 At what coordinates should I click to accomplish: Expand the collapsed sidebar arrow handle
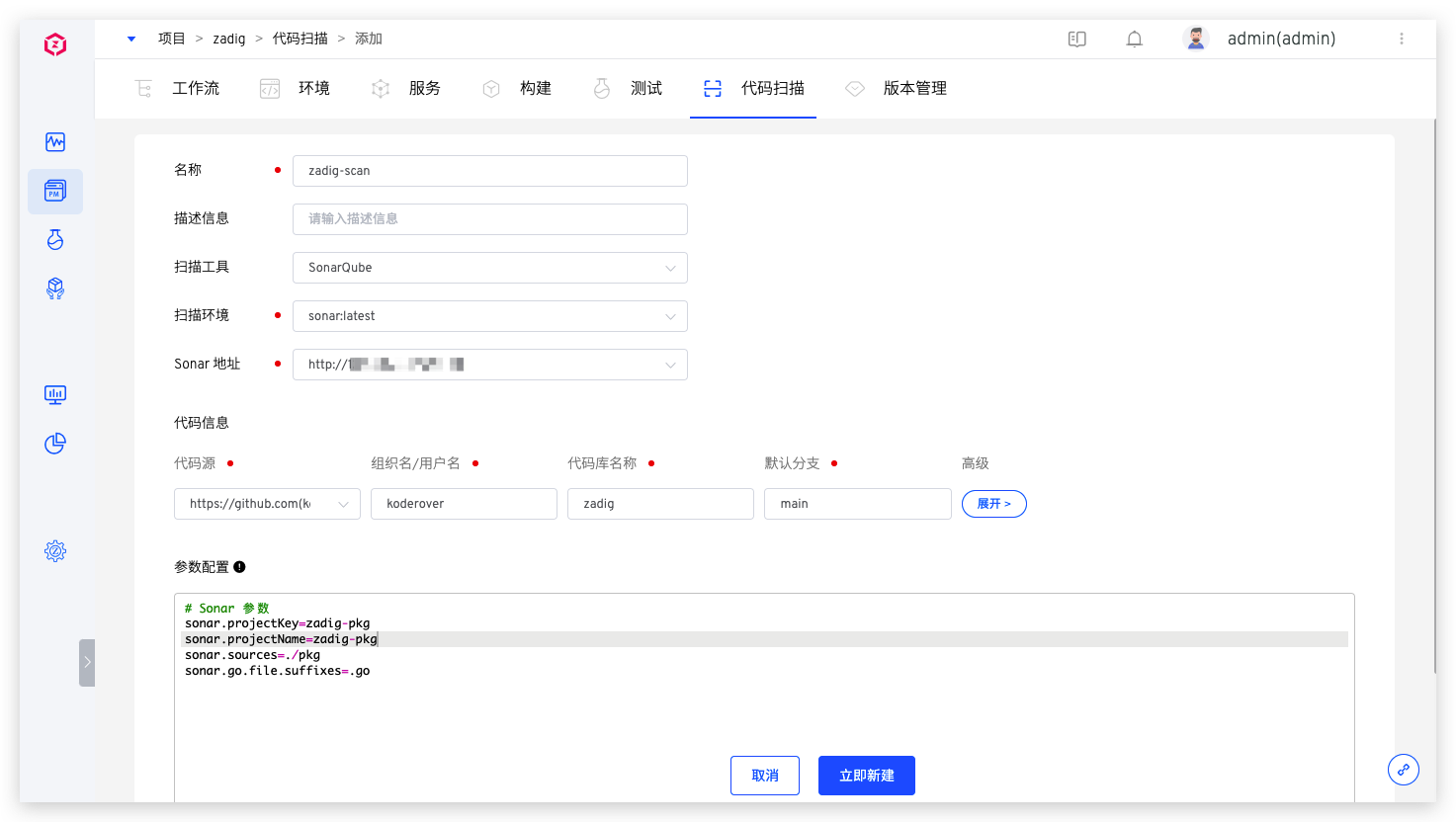pos(87,662)
